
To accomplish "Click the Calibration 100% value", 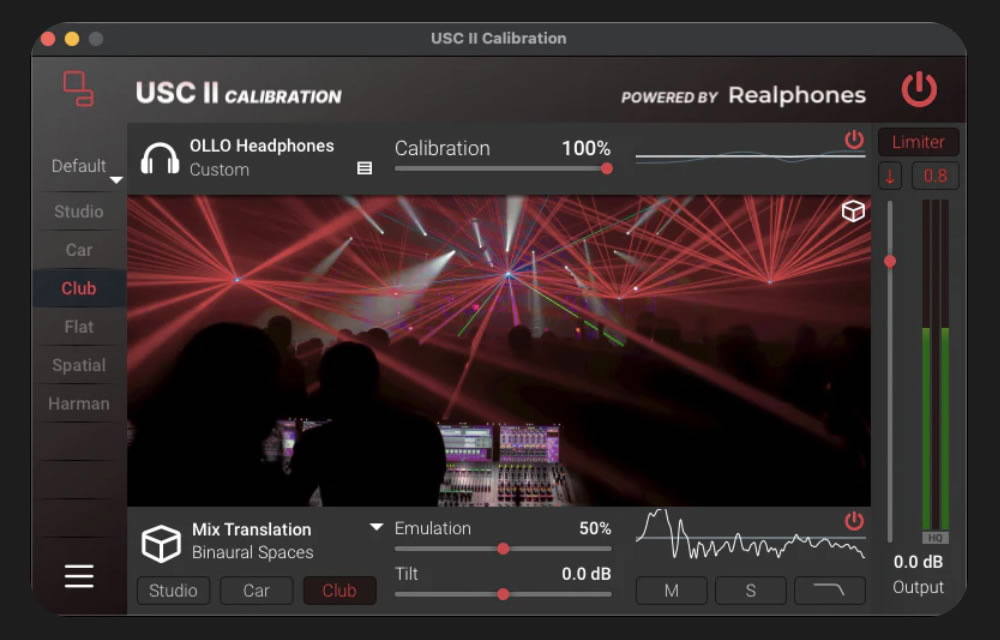I will (x=586, y=149).
